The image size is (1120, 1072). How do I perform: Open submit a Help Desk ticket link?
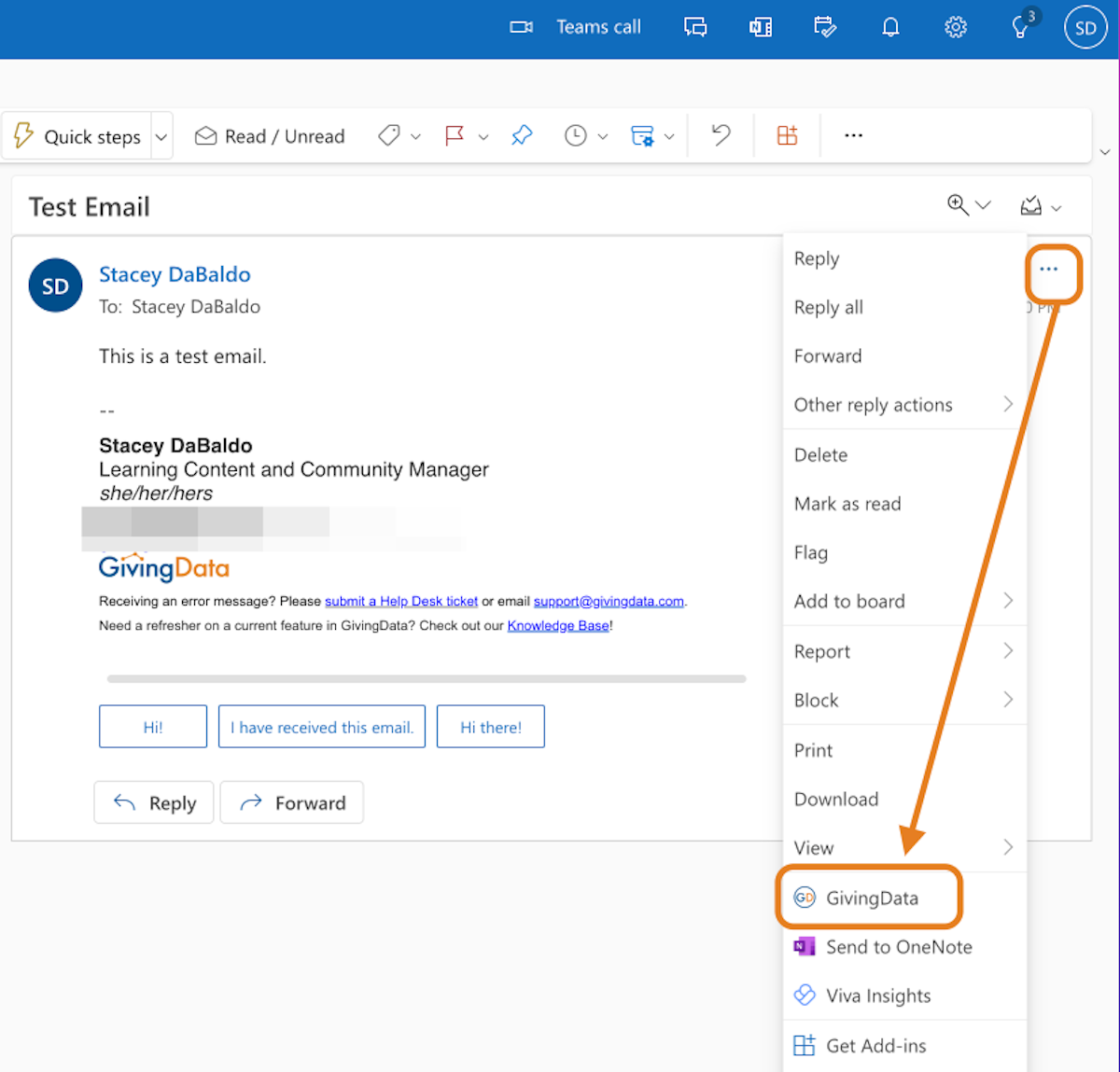pos(401,602)
